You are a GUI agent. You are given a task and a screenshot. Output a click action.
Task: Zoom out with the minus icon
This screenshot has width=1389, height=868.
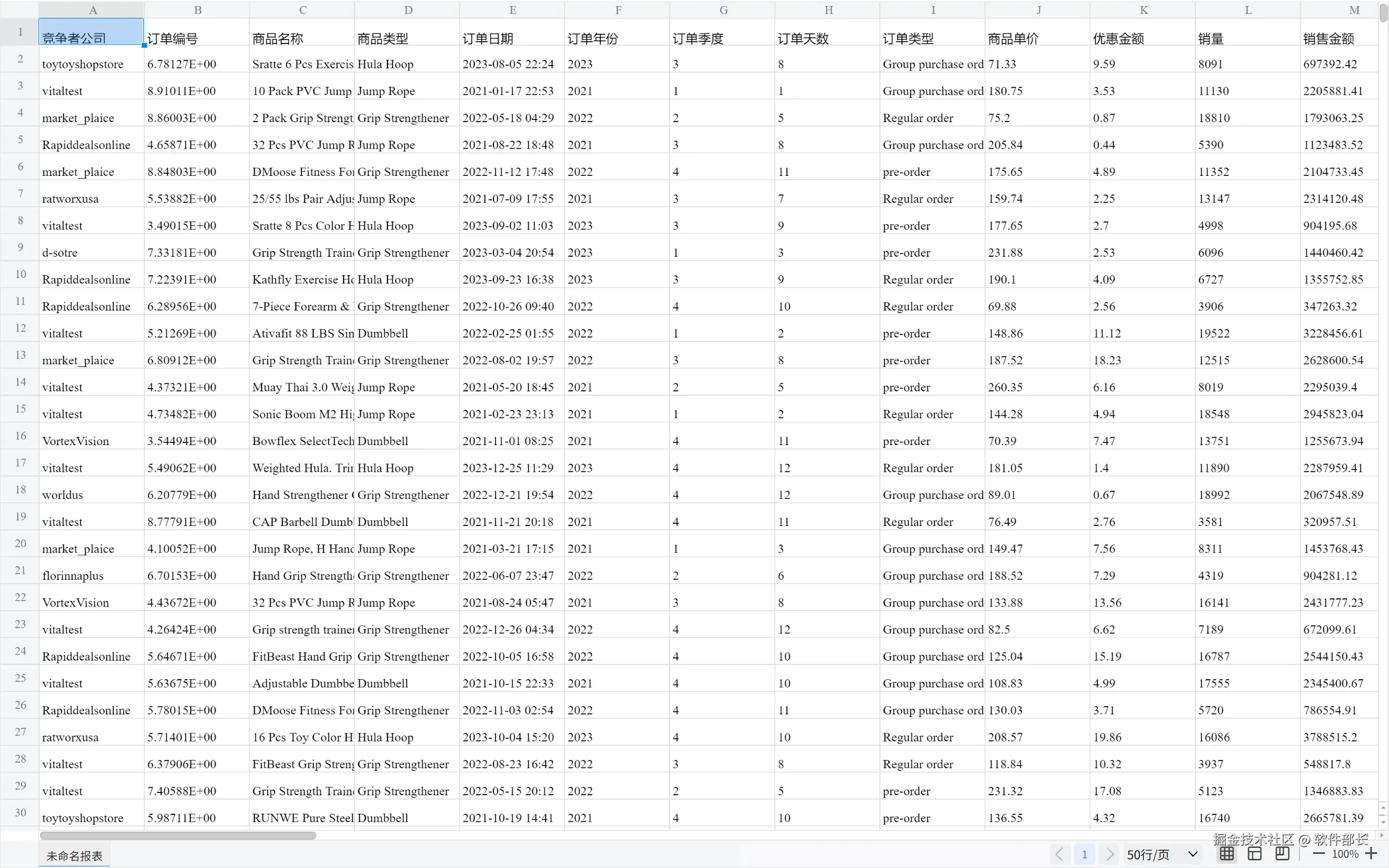point(1319,854)
